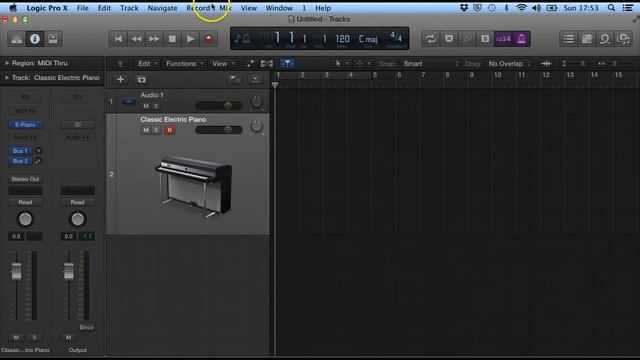Click bar 5 in the timeline ruler
The image size is (640, 360).
(x=375, y=75)
